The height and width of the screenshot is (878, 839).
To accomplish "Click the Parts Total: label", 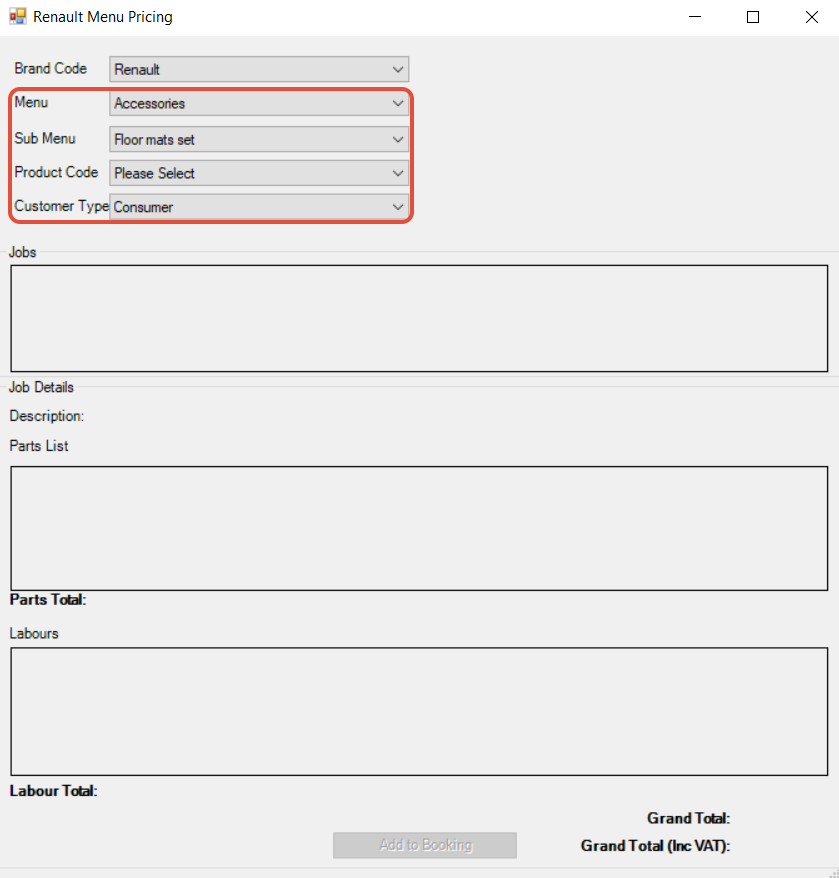I will click(x=48, y=600).
